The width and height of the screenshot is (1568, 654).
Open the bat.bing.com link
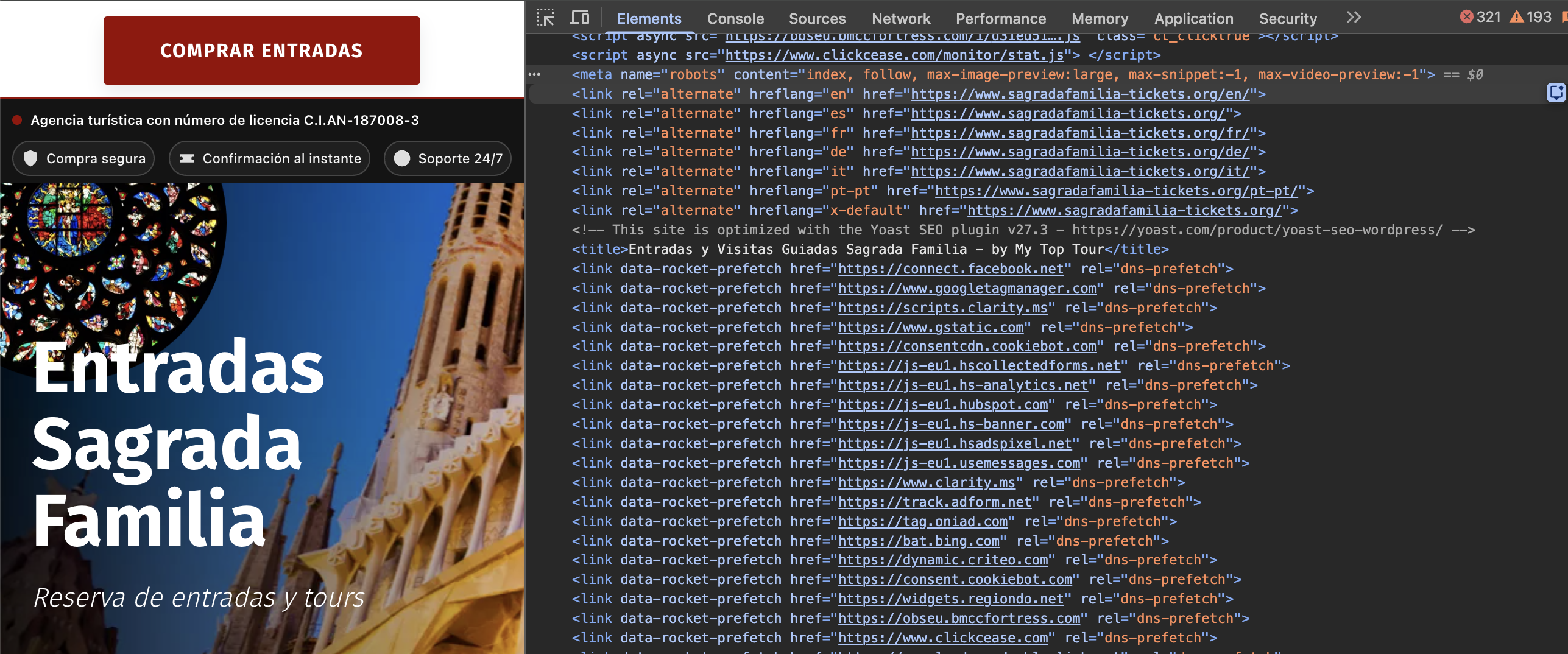(x=919, y=541)
